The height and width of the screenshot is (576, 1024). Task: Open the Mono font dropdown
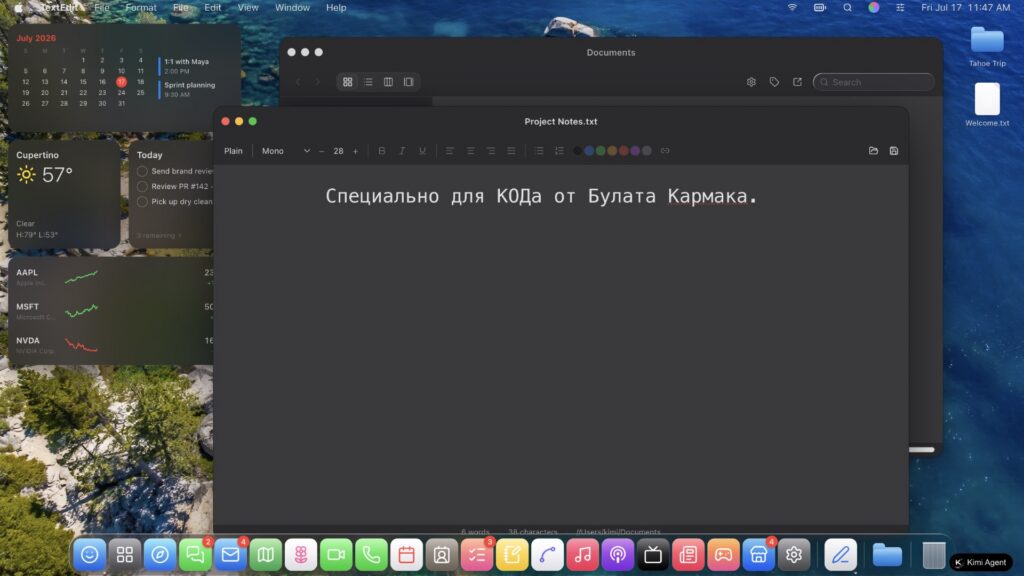[x=285, y=151]
